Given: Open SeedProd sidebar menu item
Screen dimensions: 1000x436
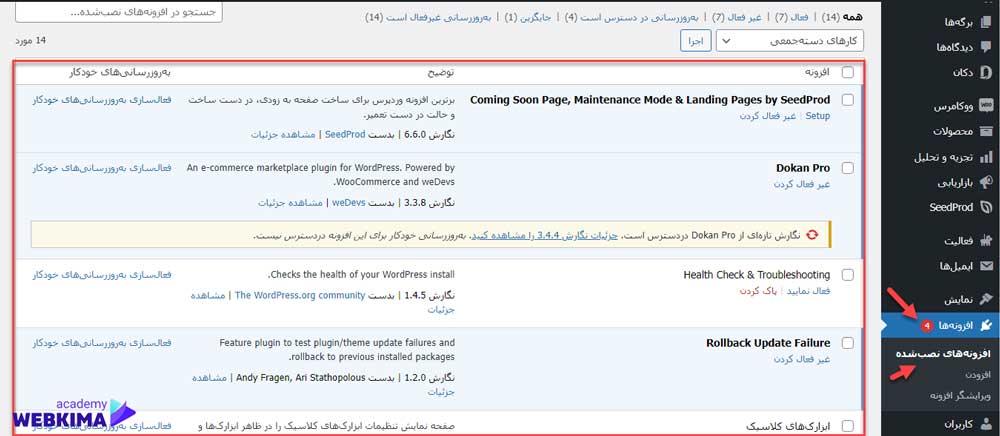Looking at the screenshot, I should pos(951,207).
